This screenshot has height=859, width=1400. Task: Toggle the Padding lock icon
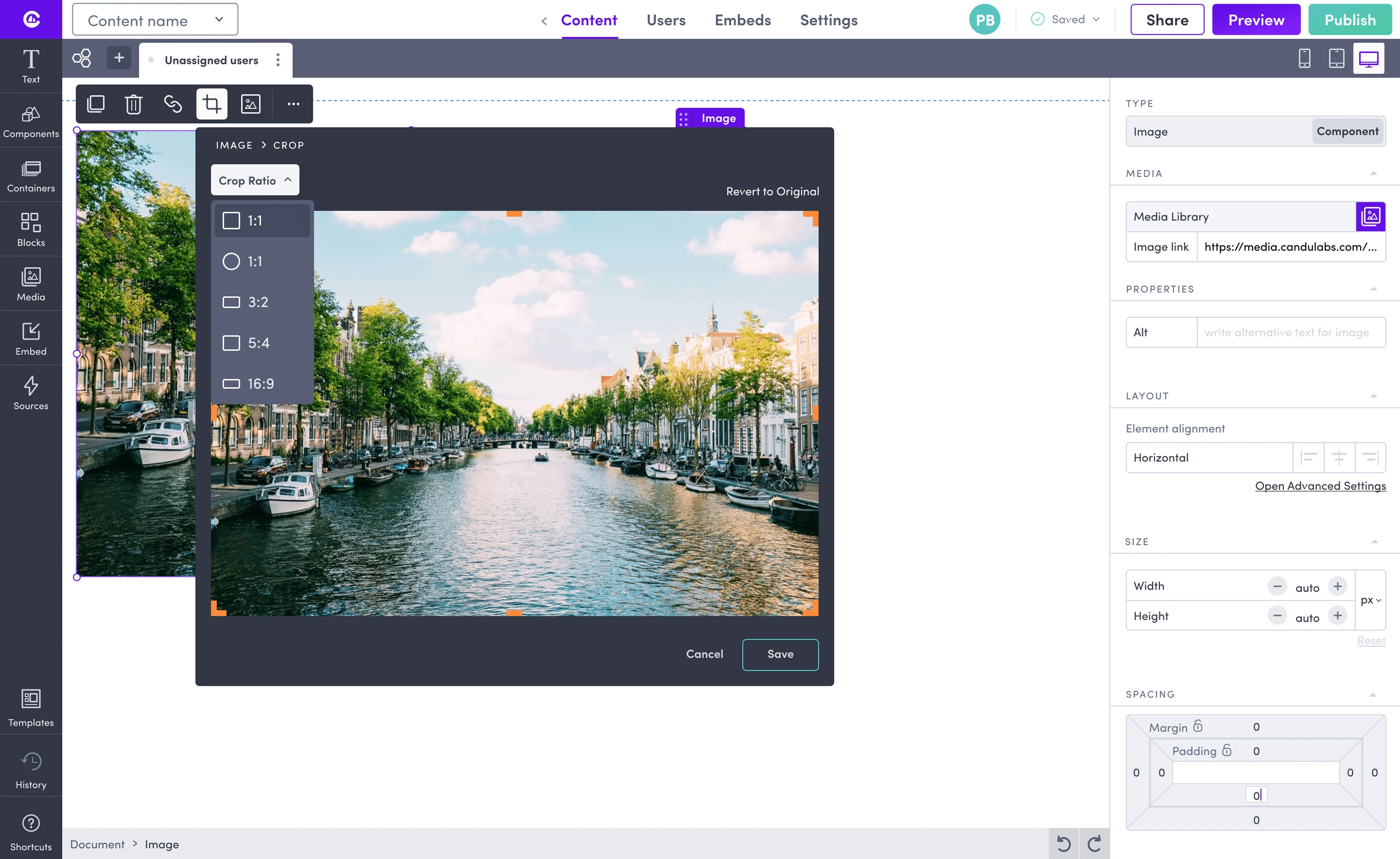point(1227,750)
